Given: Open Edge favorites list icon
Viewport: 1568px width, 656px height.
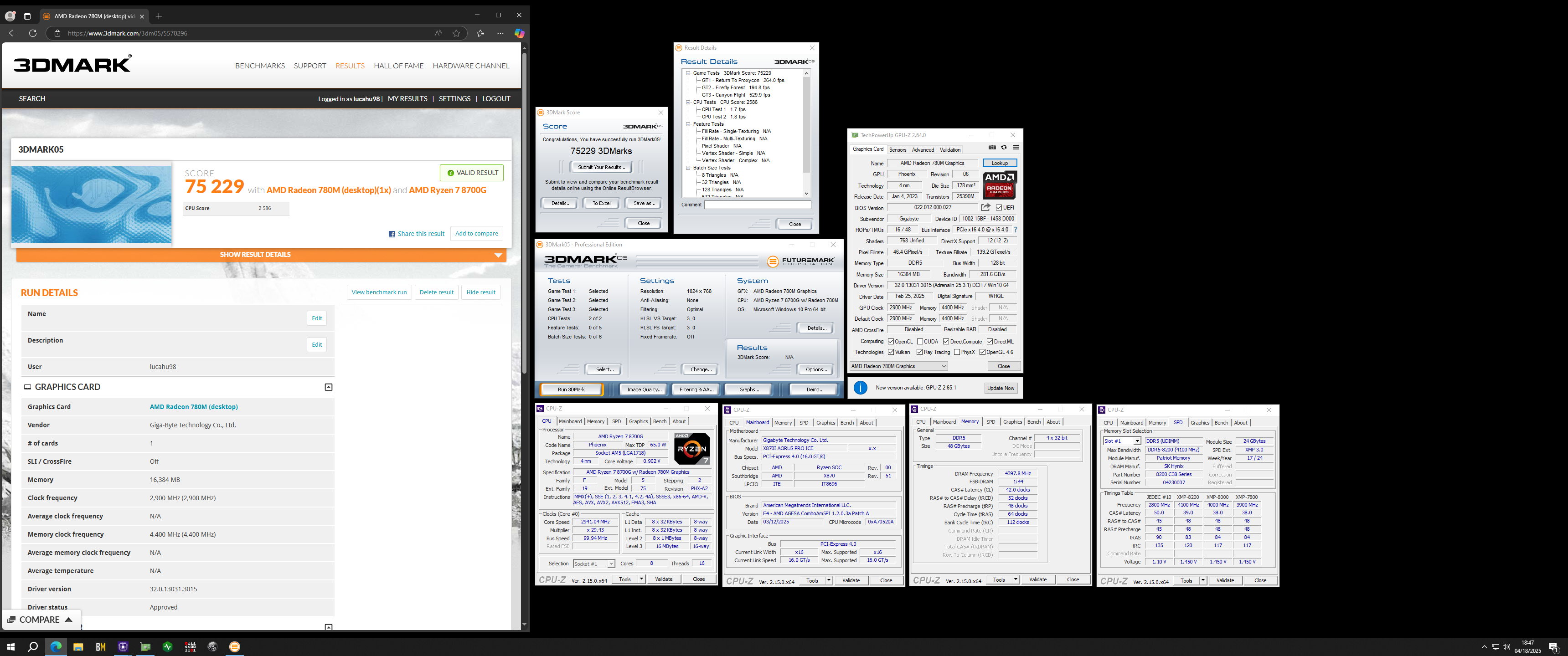Looking at the screenshot, I should coord(480,33).
